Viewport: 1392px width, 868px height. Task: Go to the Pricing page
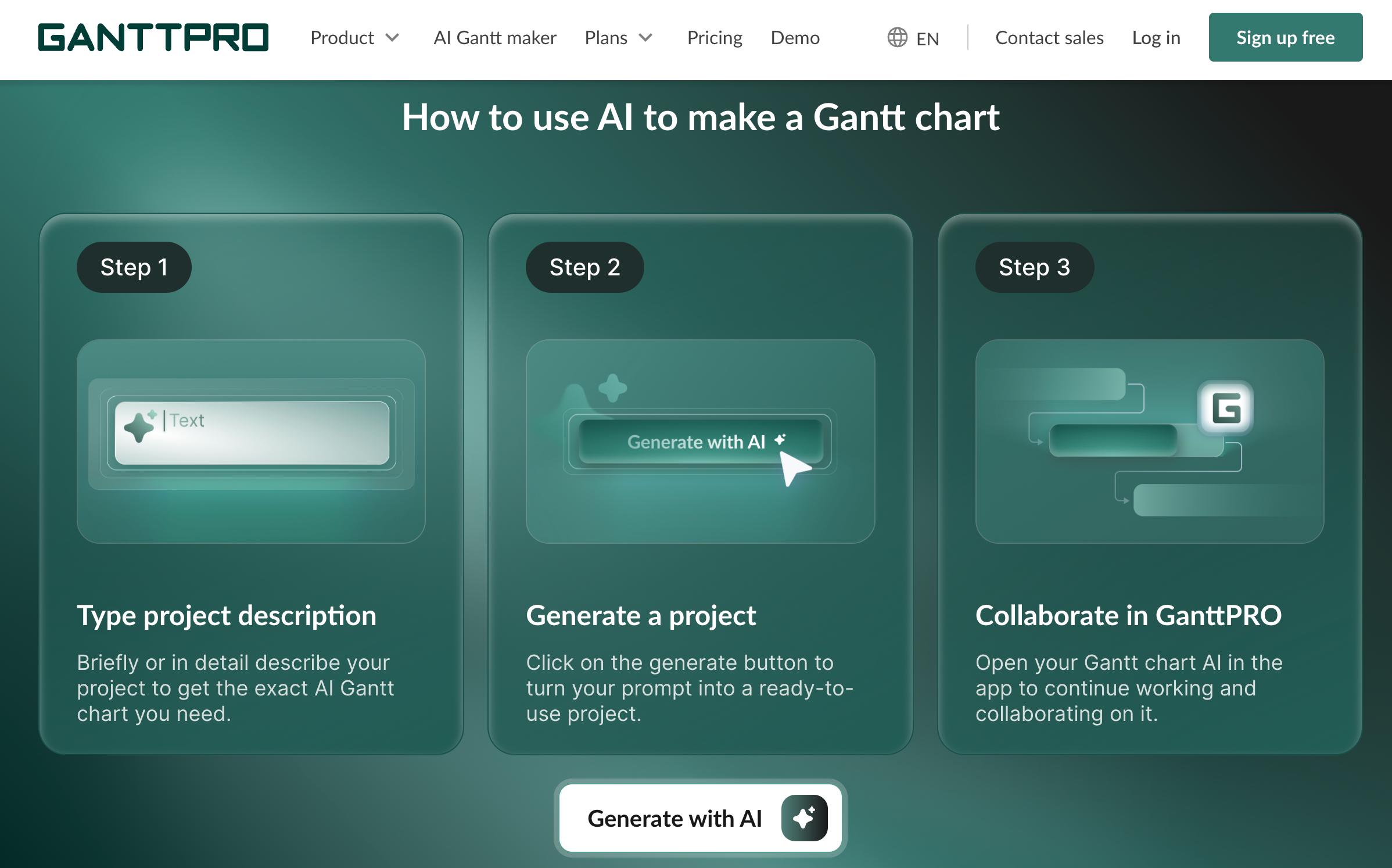click(x=715, y=38)
